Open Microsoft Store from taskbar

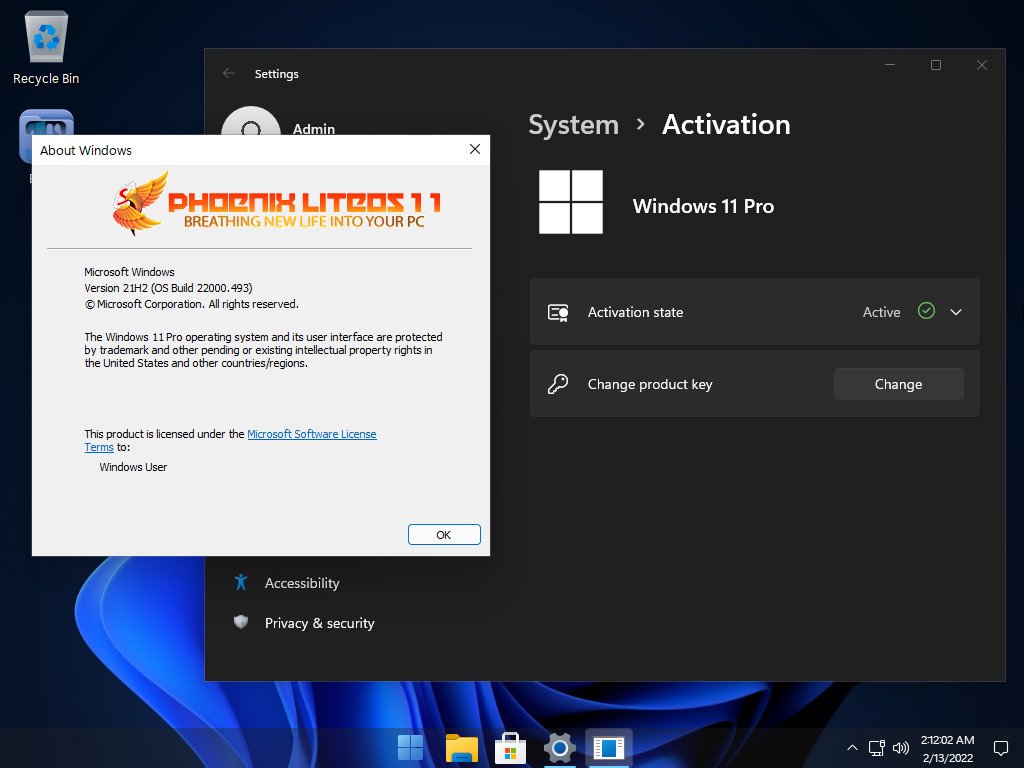click(x=510, y=748)
